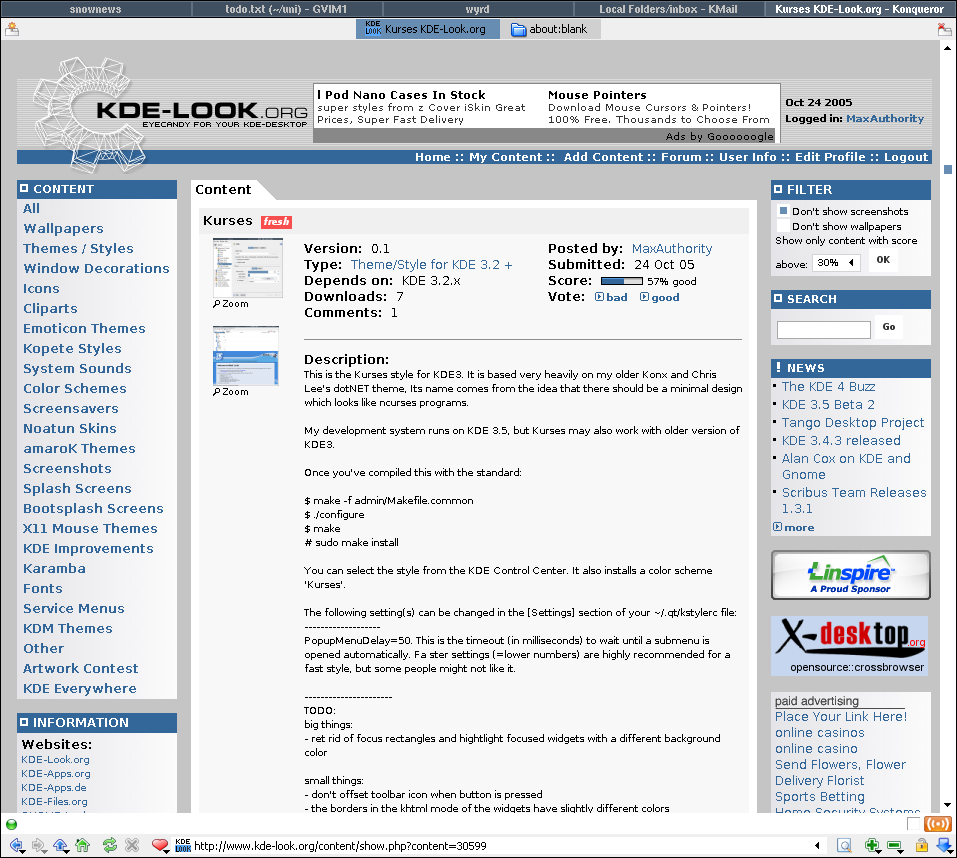Click the padlock security icon

[922, 845]
